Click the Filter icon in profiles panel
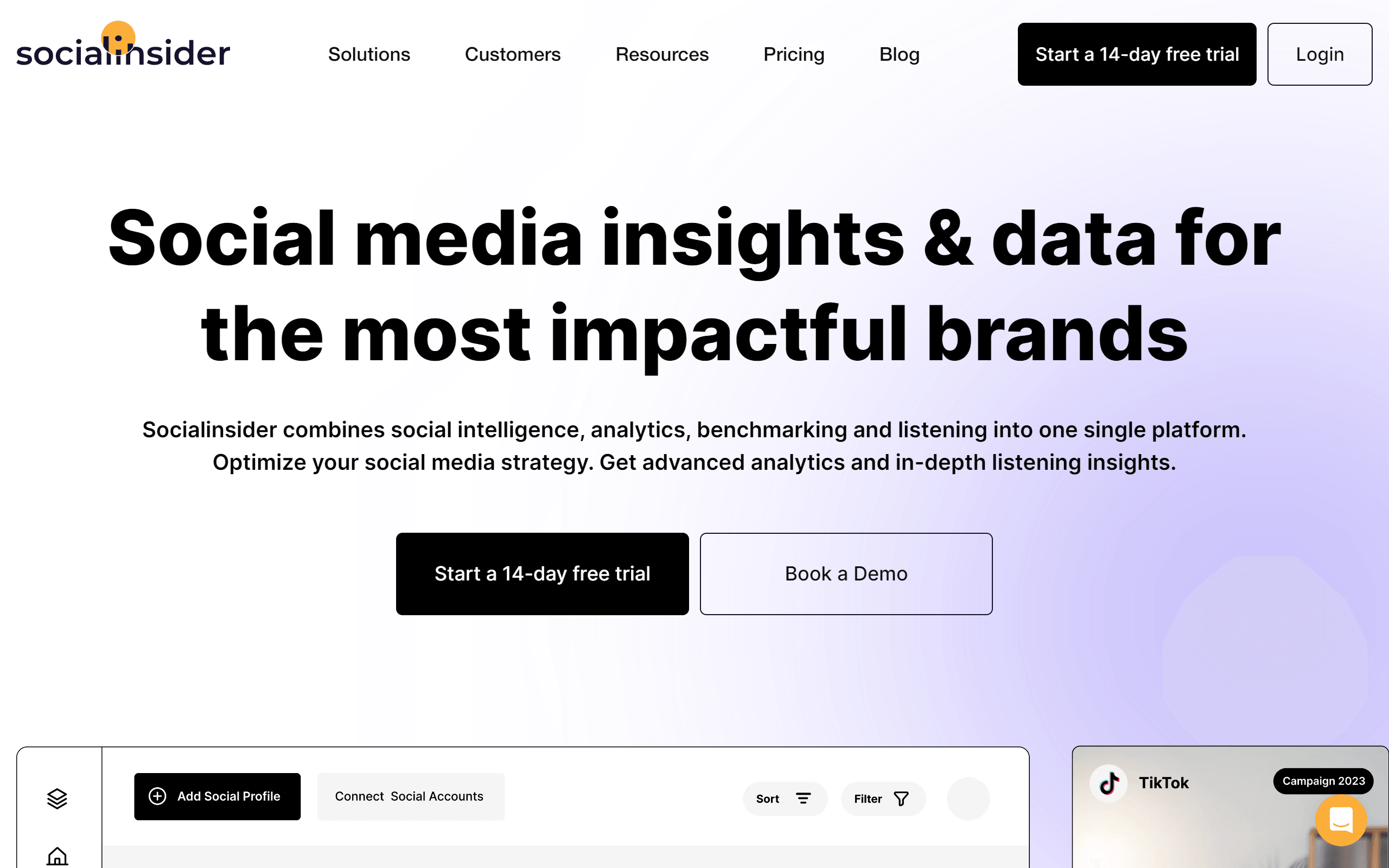Screen dimensions: 1389x868 click(x=901, y=798)
